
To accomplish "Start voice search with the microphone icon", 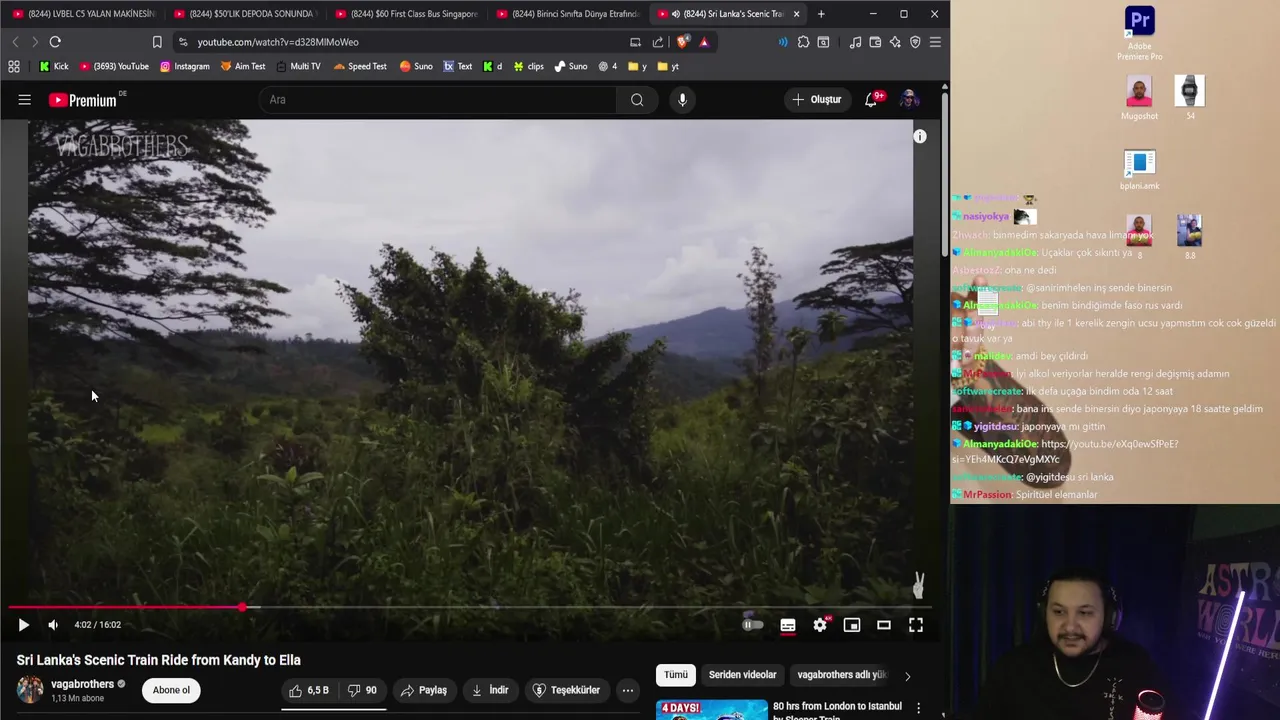I will click(x=682, y=100).
